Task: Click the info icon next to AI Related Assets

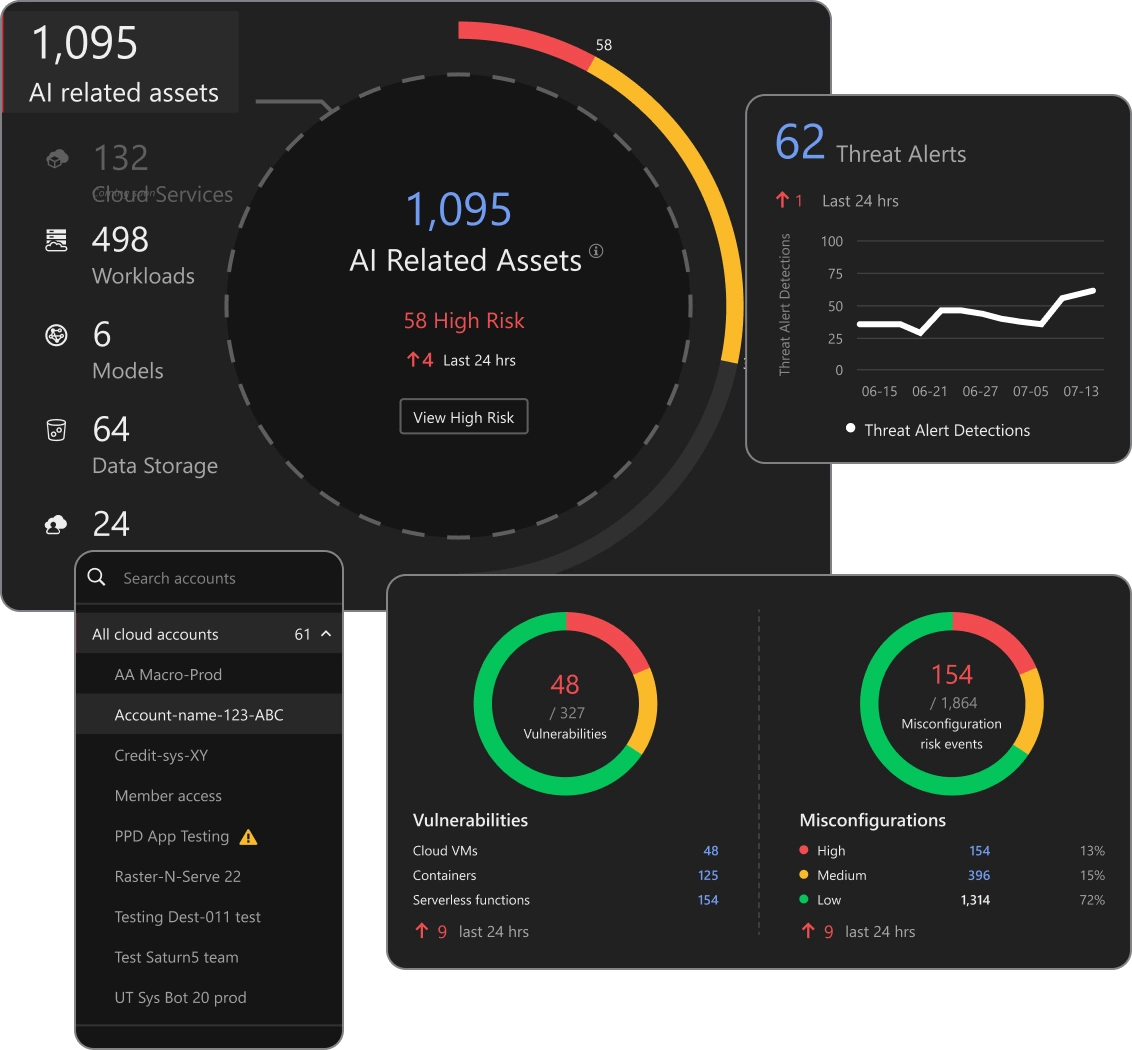Action: (x=596, y=251)
